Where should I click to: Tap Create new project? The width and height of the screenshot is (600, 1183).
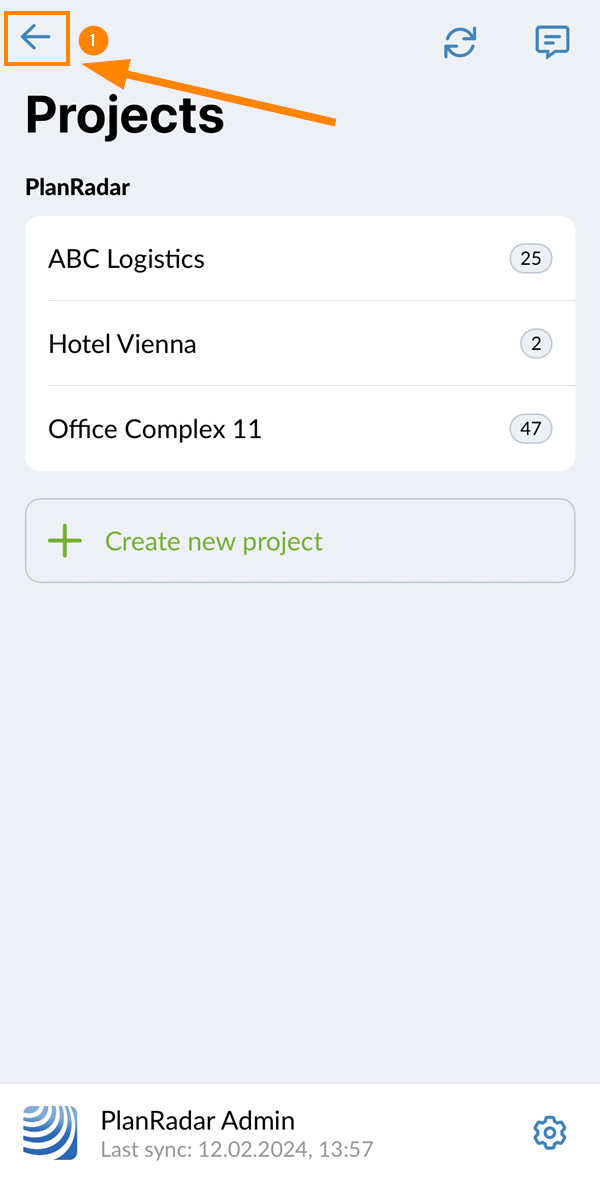[213, 540]
